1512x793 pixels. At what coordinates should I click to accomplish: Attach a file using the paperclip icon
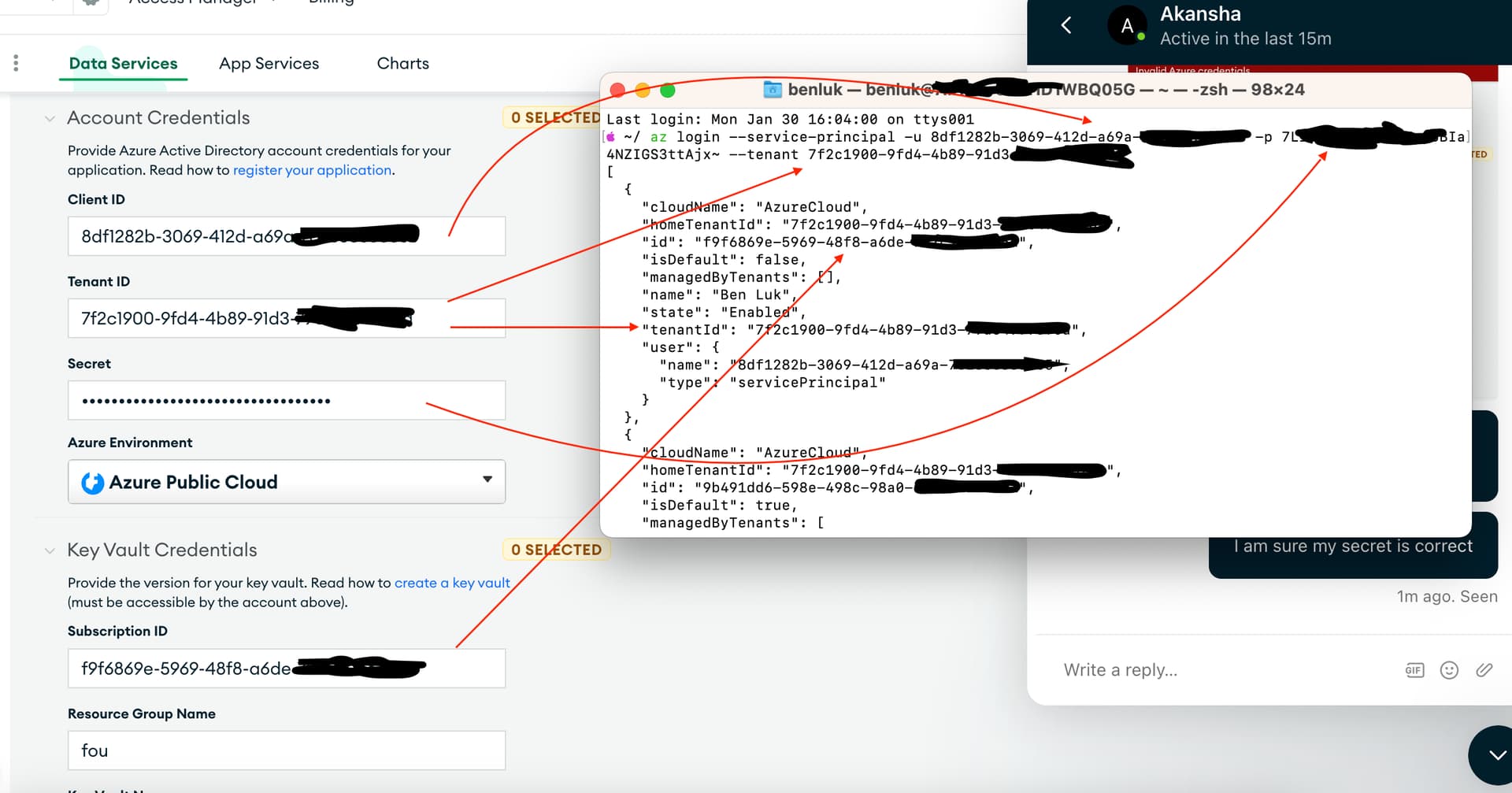(1484, 669)
